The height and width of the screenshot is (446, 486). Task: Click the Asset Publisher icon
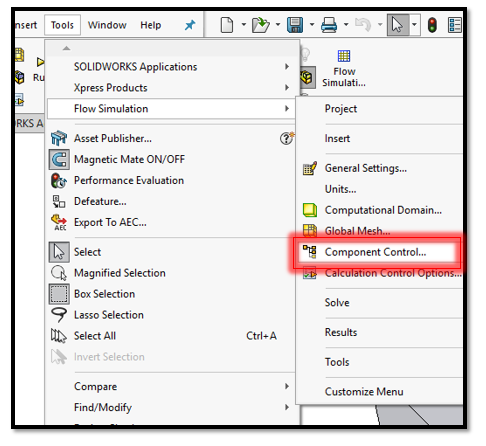[59, 138]
